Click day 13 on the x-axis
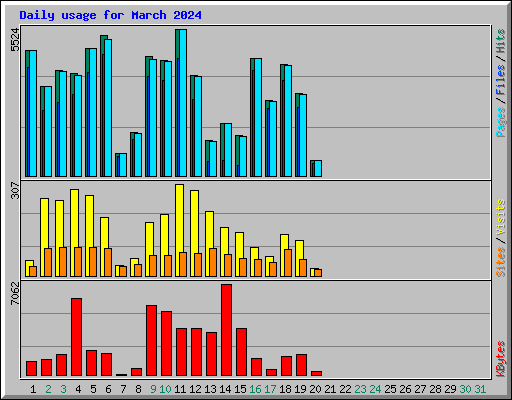 (x=210, y=389)
